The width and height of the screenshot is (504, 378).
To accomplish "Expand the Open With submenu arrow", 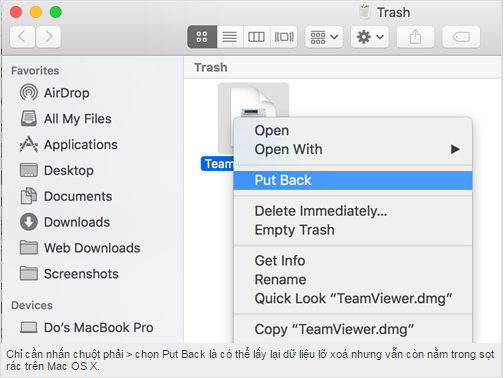I will tap(455, 149).
